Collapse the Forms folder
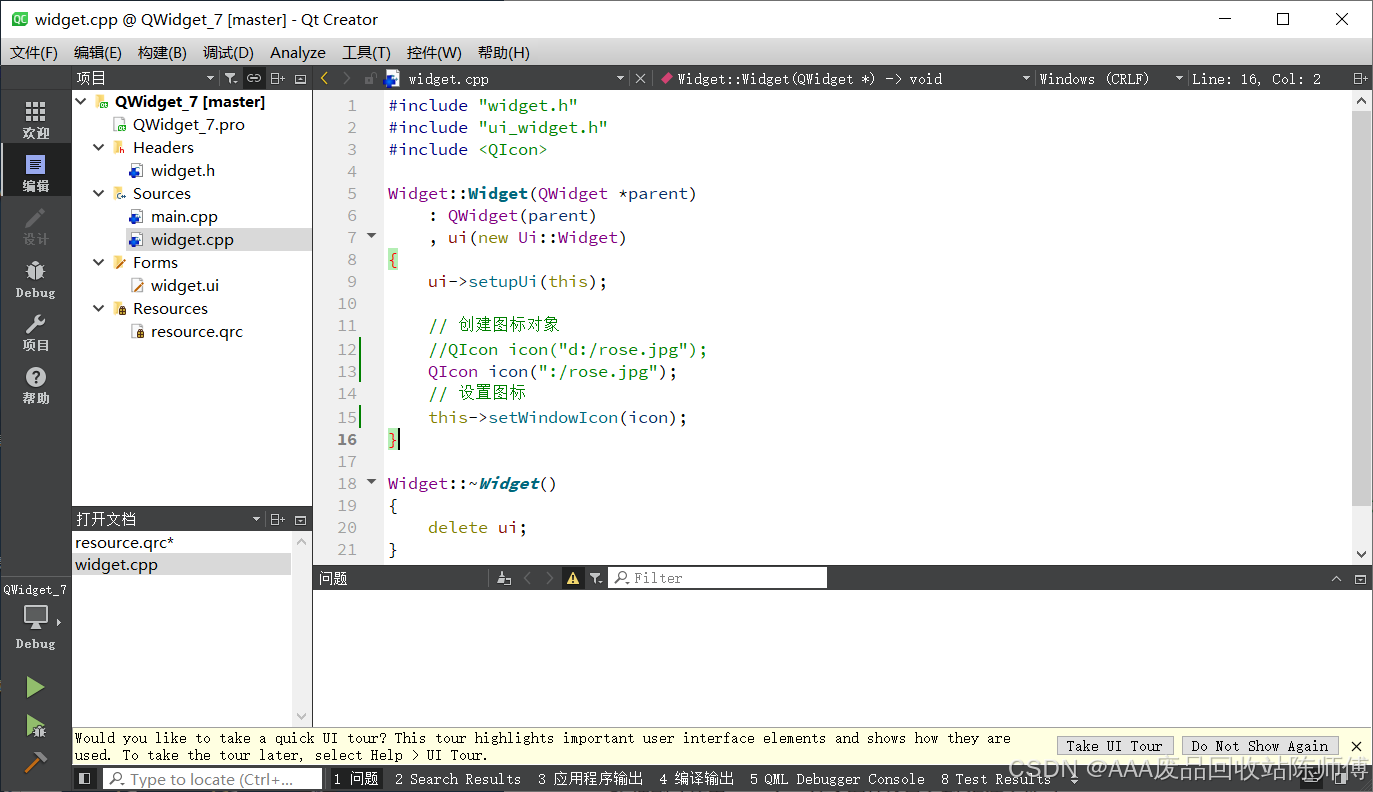This screenshot has height=792, width=1373. [x=98, y=262]
